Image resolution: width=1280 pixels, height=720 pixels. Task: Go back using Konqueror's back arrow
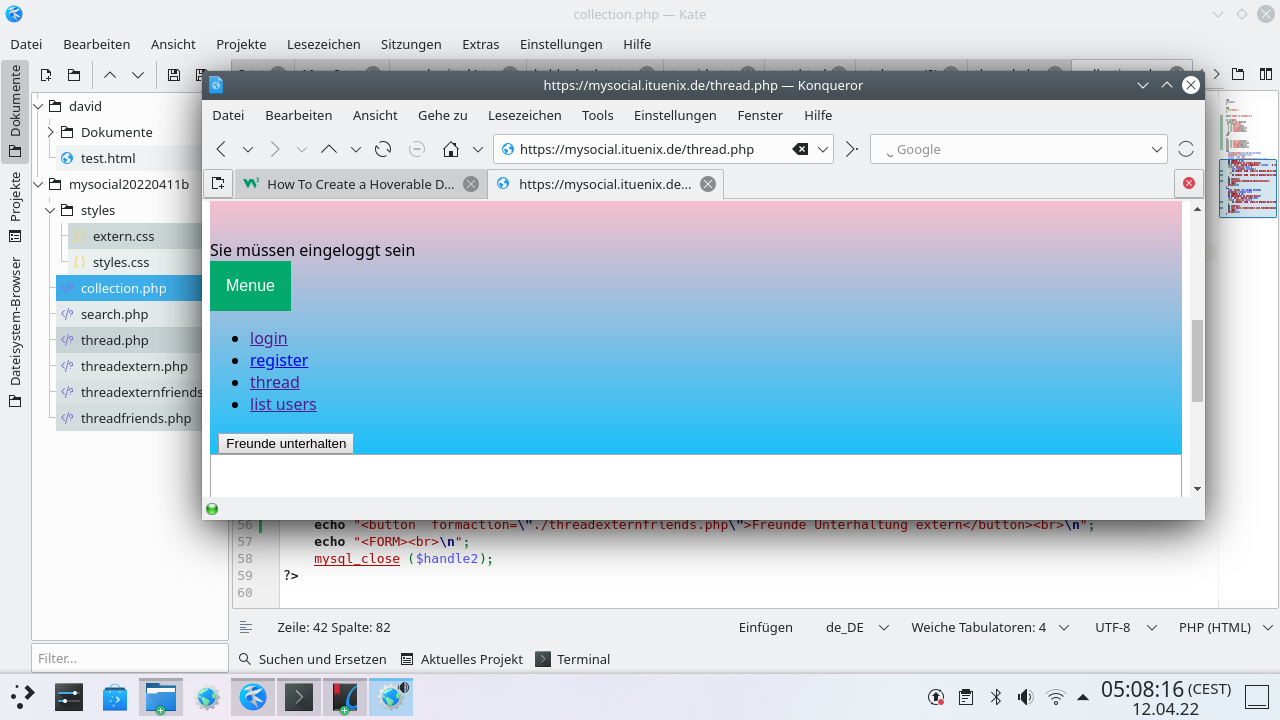[x=220, y=148]
